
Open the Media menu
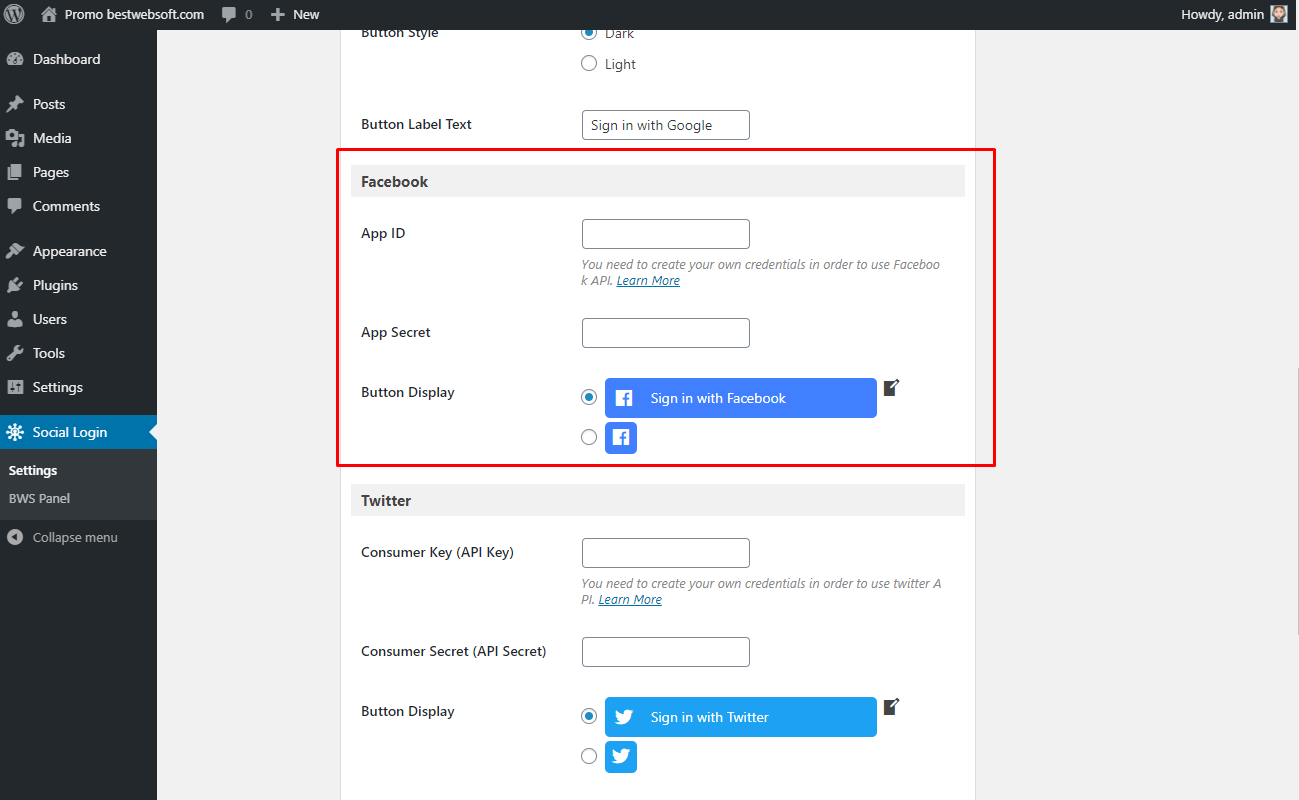[x=78, y=138]
